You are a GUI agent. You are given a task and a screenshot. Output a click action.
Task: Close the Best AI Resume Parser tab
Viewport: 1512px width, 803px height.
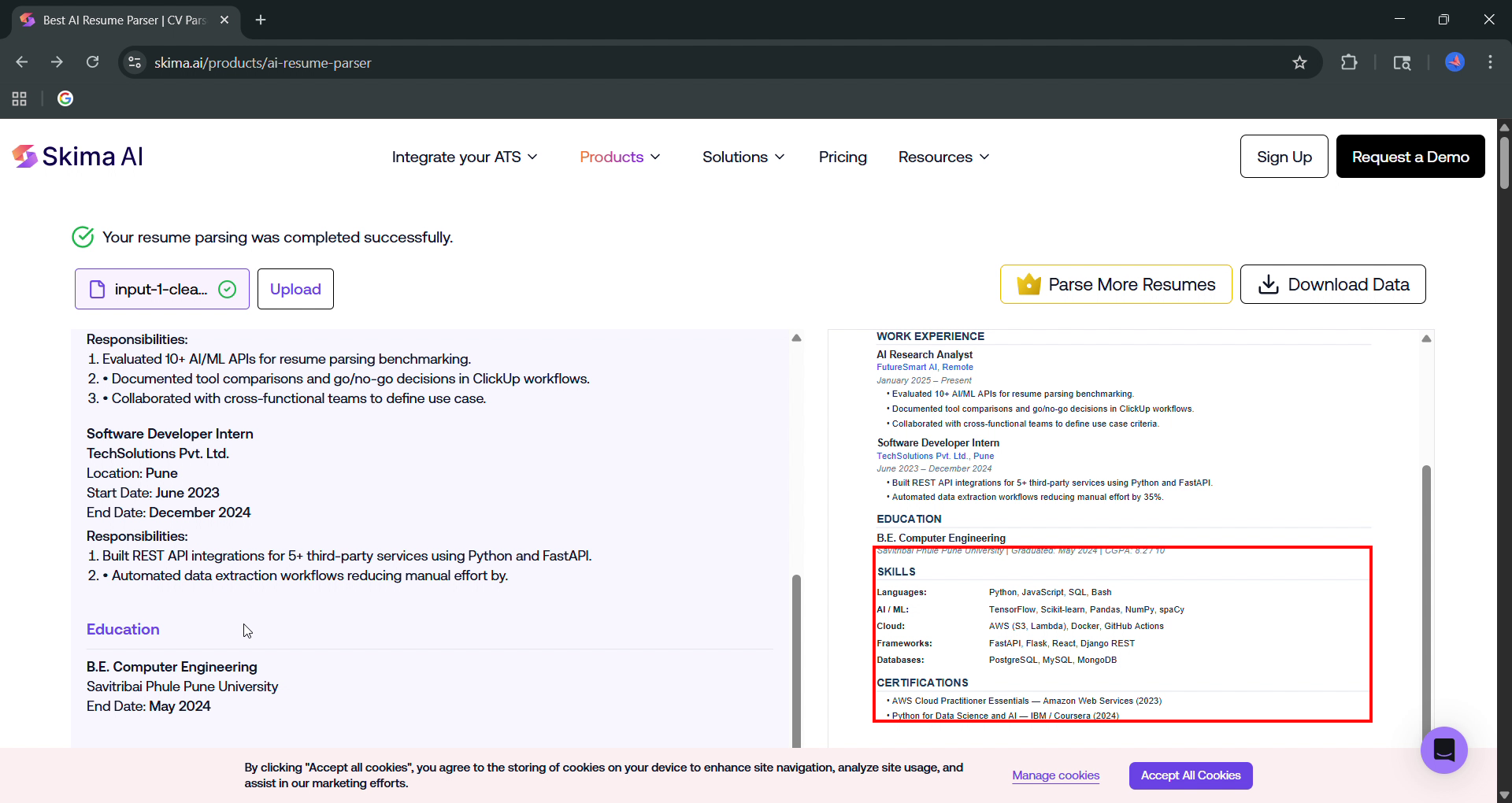[224, 20]
